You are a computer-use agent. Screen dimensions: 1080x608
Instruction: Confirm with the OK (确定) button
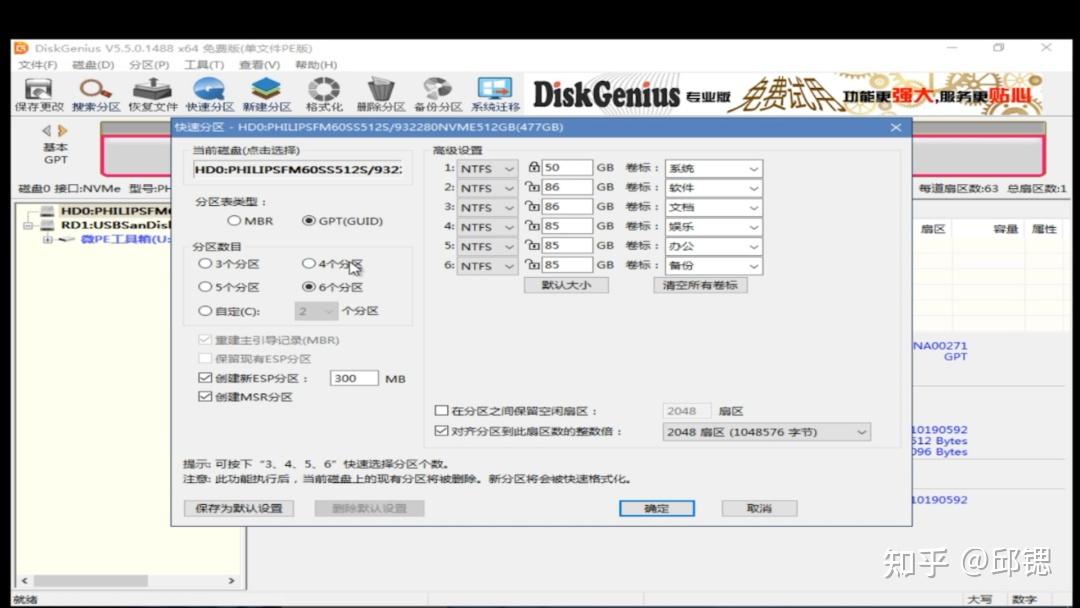(656, 508)
